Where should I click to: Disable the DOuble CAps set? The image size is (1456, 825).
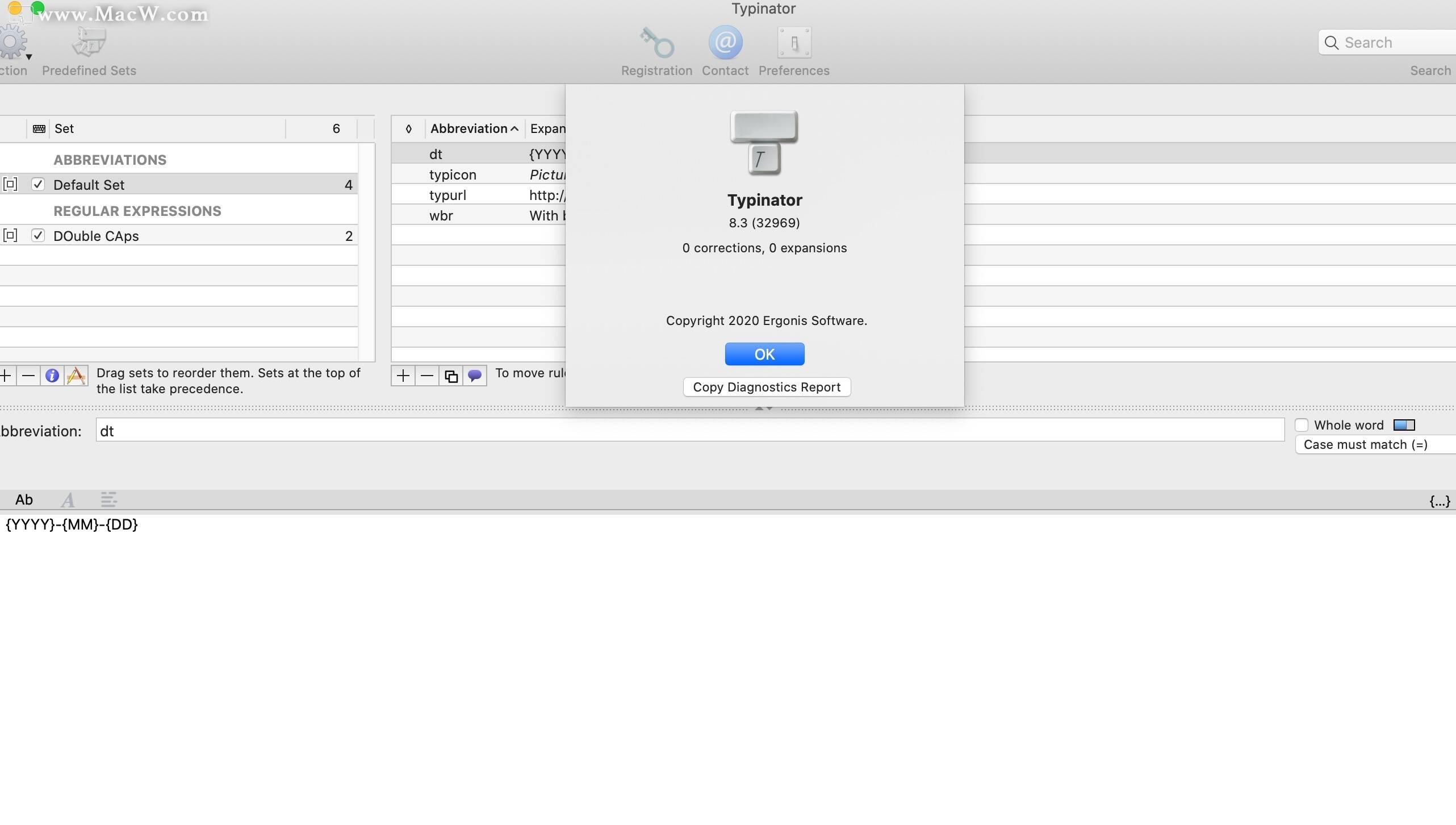[x=38, y=235]
